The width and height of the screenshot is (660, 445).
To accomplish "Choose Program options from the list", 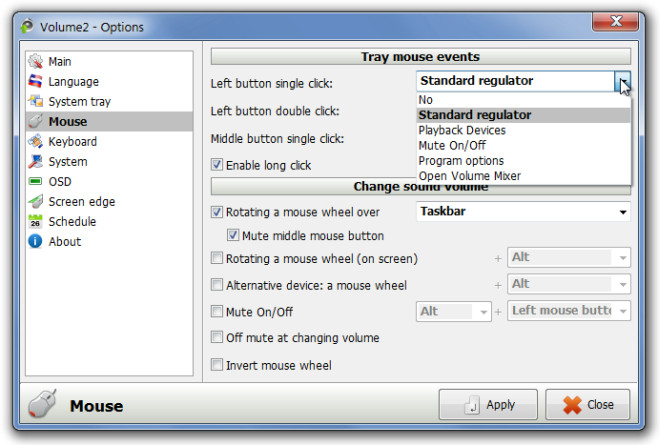I will [x=524, y=161].
